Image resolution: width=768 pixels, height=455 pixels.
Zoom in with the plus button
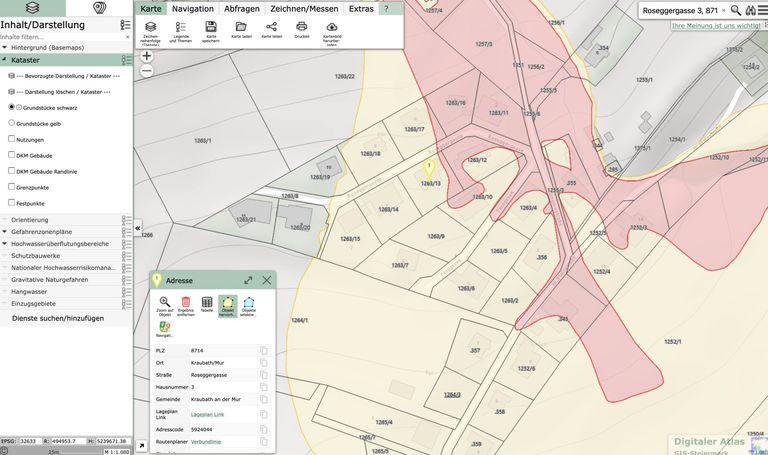(147, 57)
